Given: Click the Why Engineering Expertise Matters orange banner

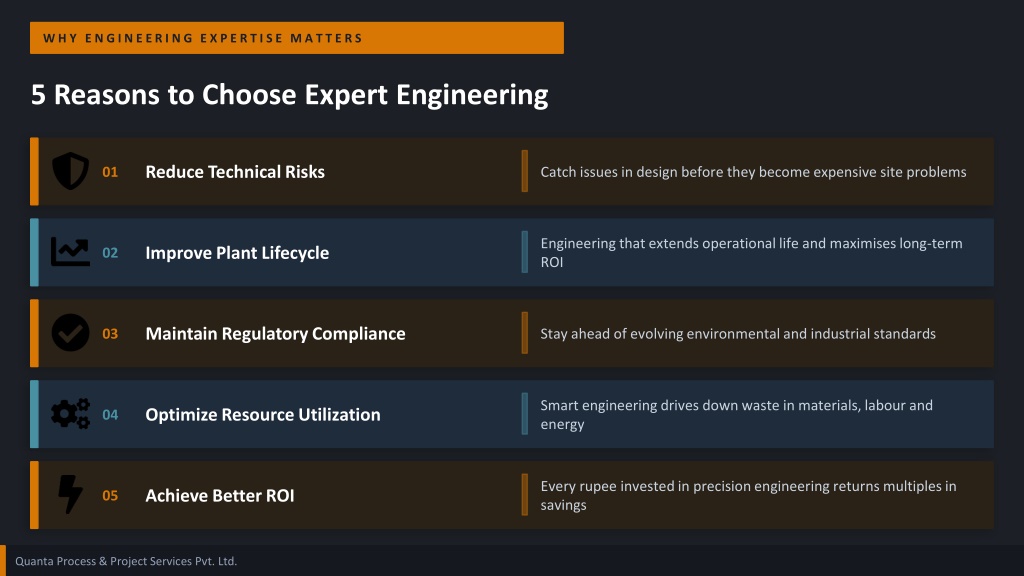Looking at the screenshot, I should (x=296, y=38).
